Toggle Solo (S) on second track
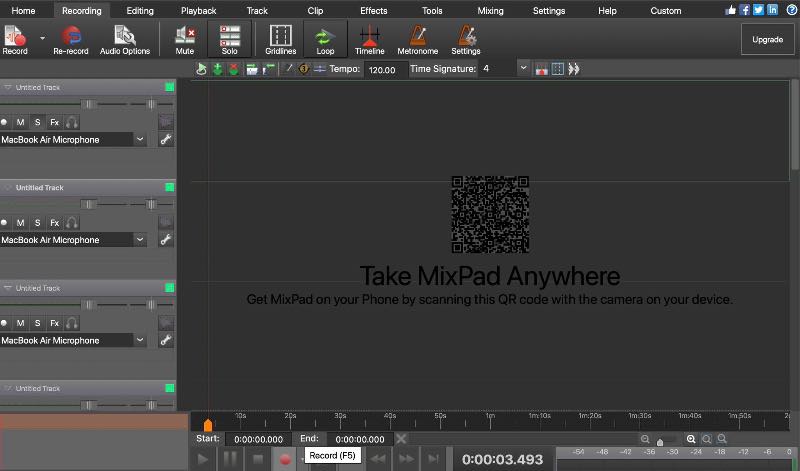Image resolution: width=800 pixels, height=471 pixels. pyautogui.click(x=37, y=222)
